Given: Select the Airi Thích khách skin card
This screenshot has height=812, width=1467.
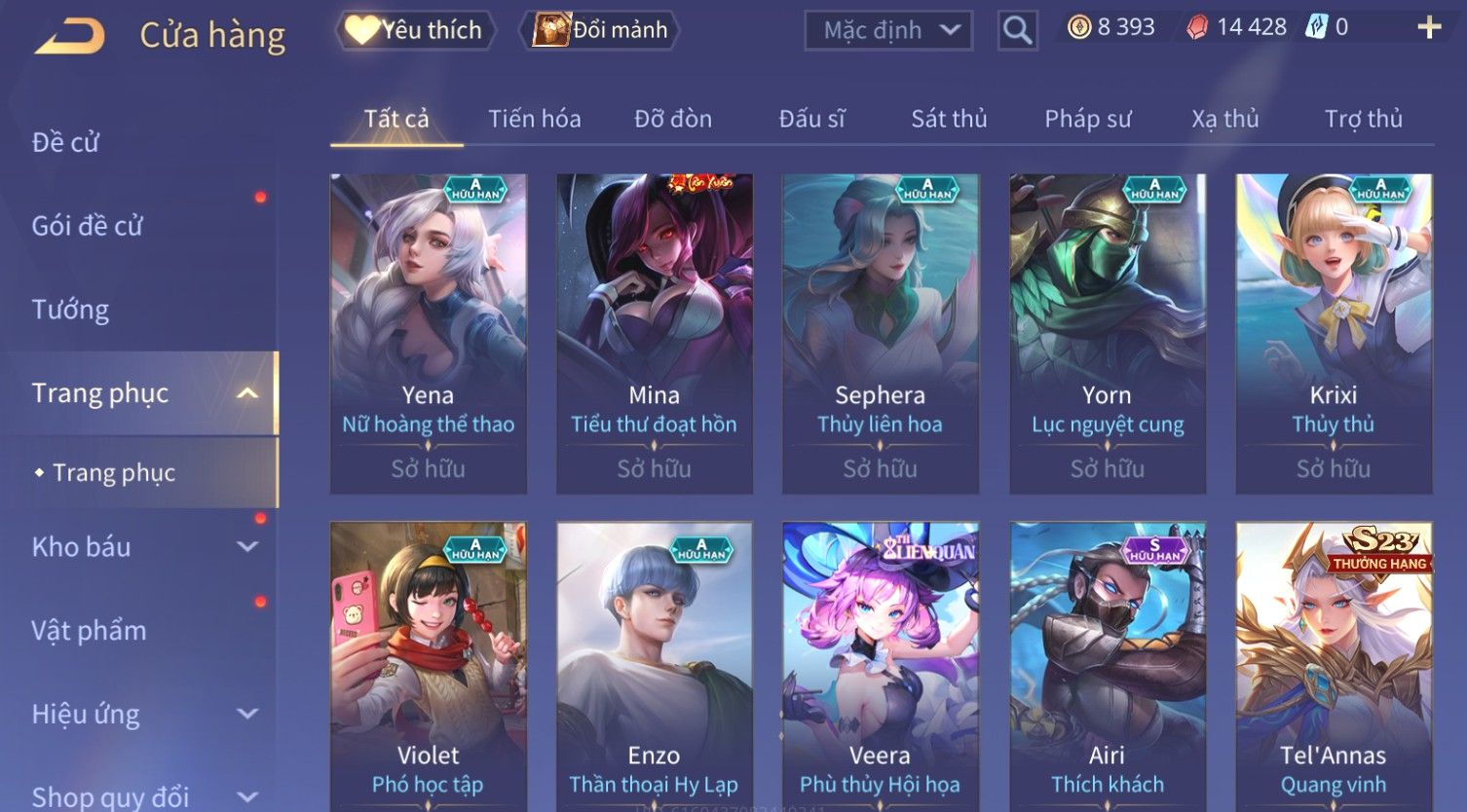Looking at the screenshot, I should click(x=1108, y=667).
